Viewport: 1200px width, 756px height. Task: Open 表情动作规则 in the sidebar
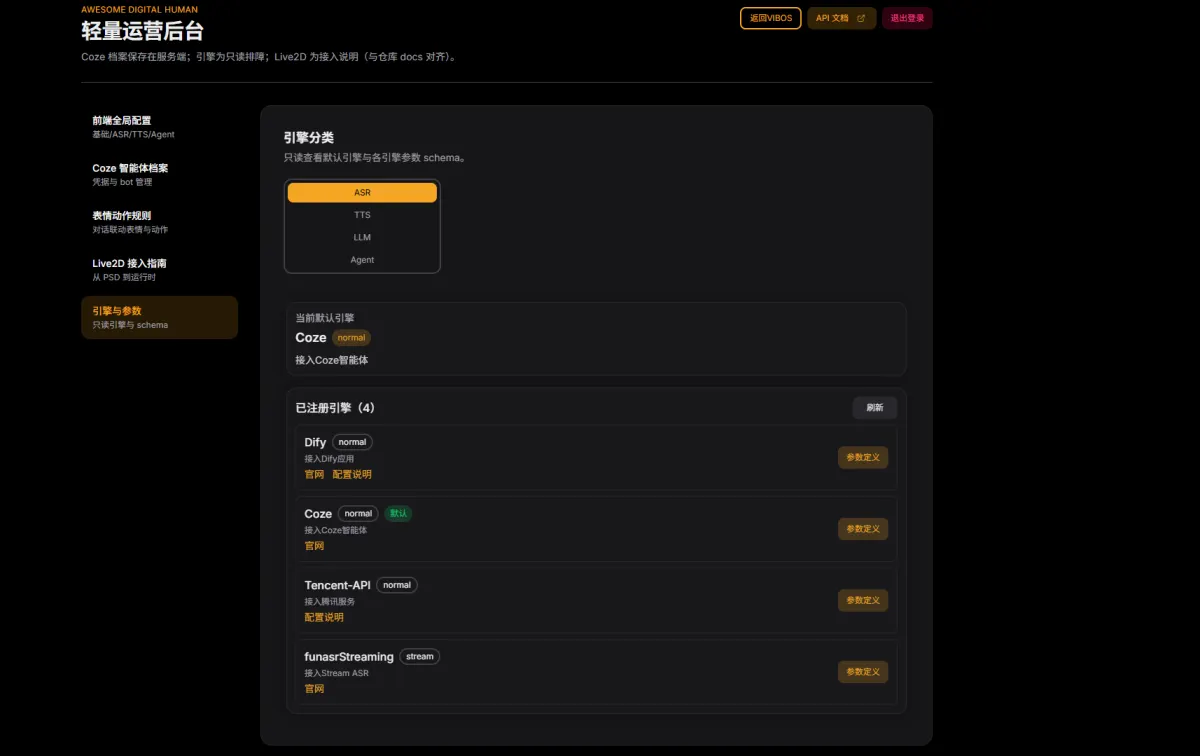pyautogui.click(x=159, y=222)
